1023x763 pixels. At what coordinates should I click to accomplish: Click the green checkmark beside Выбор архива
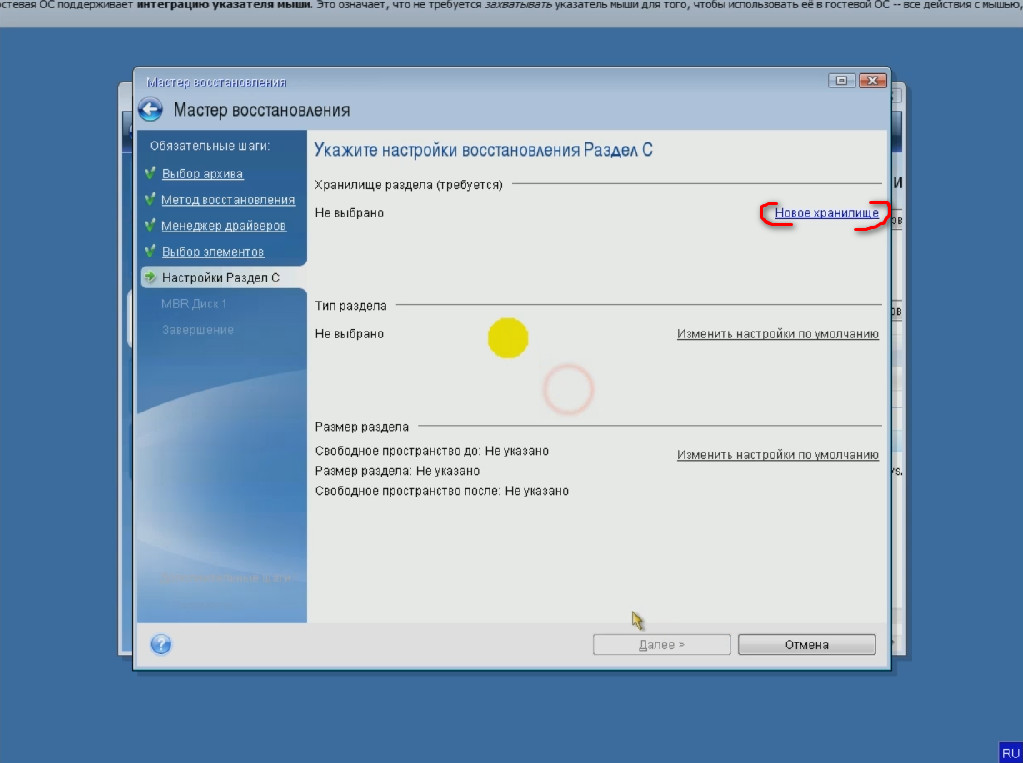(x=150, y=173)
